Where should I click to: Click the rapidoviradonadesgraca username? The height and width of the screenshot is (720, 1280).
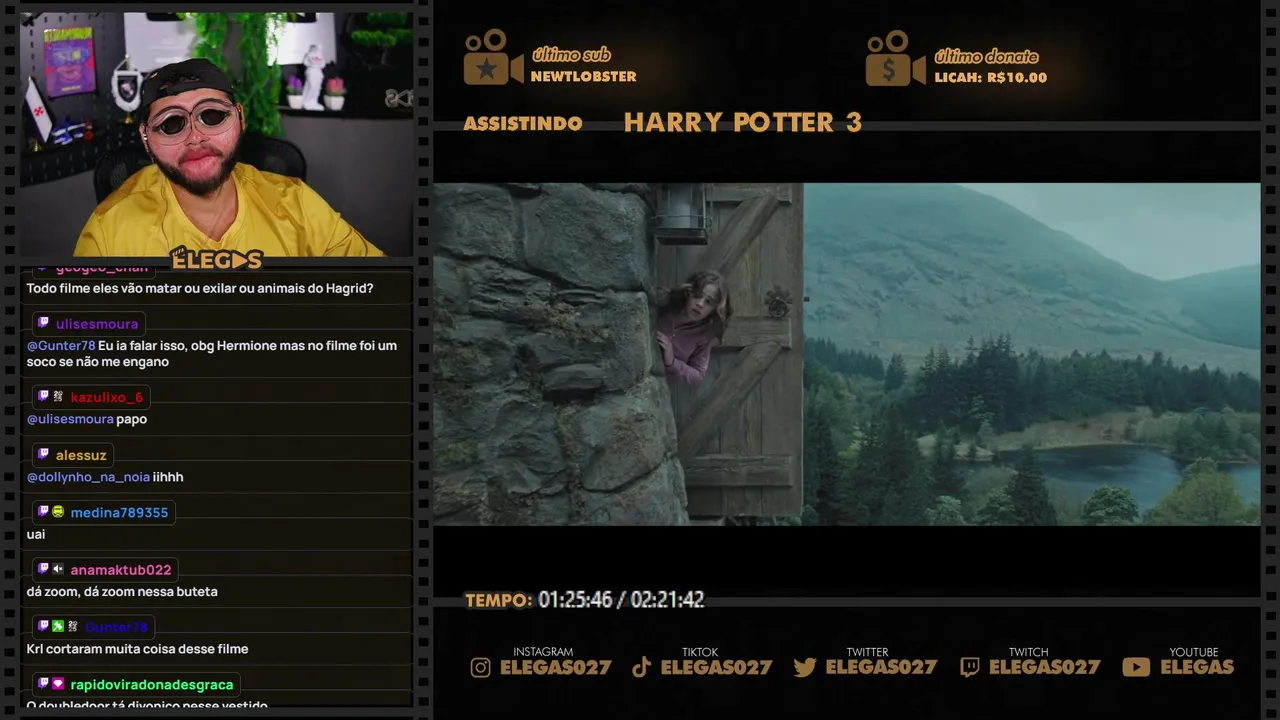152,685
